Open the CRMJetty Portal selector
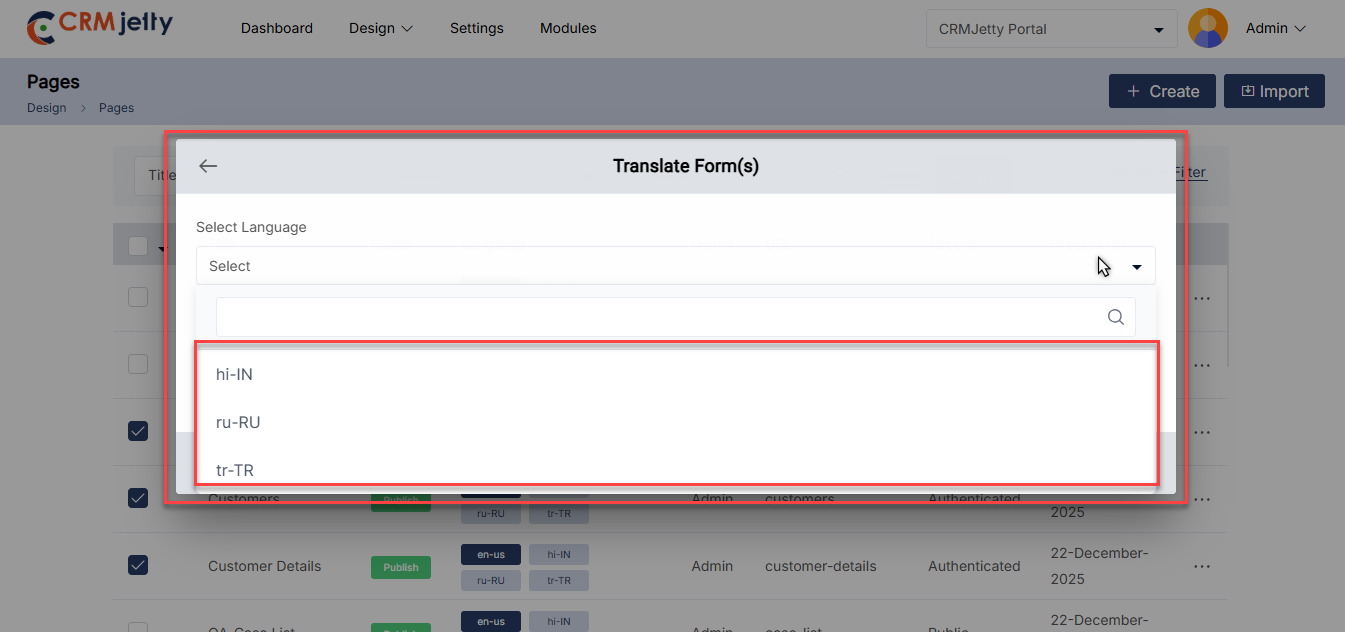1345x632 pixels. pos(1051,29)
